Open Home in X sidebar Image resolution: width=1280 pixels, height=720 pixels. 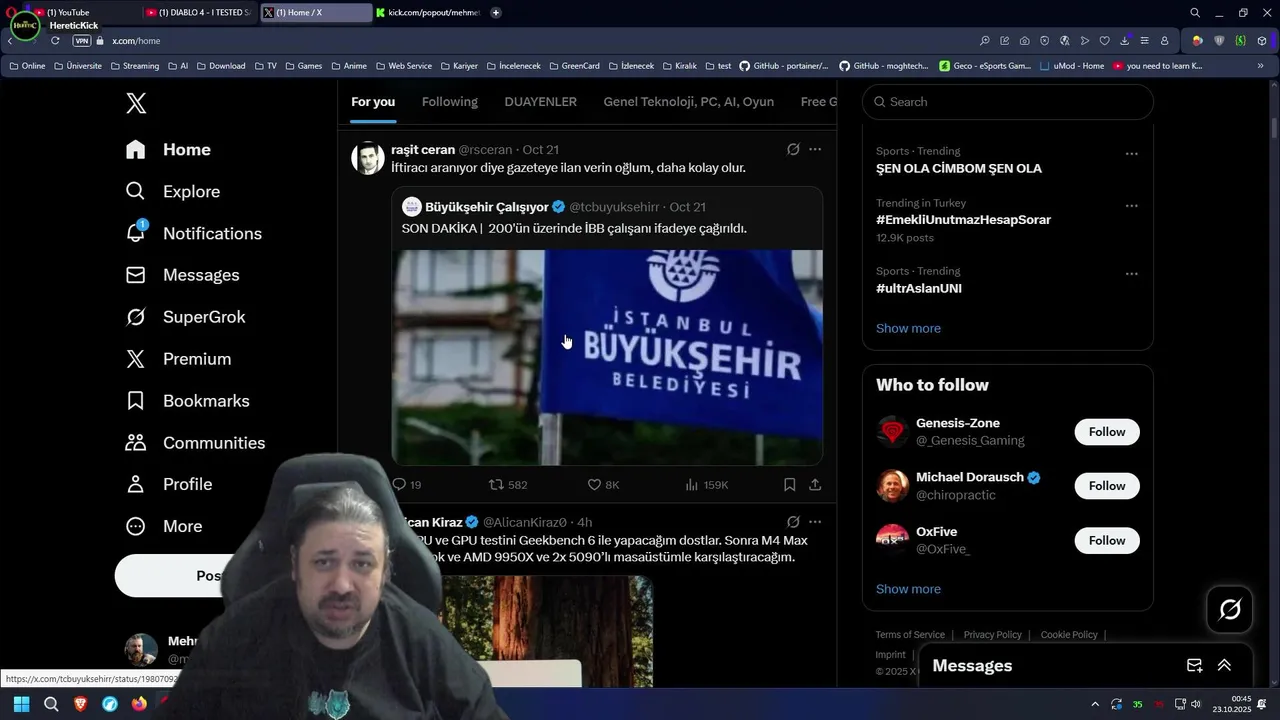pyautogui.click(x=168, y=149)
